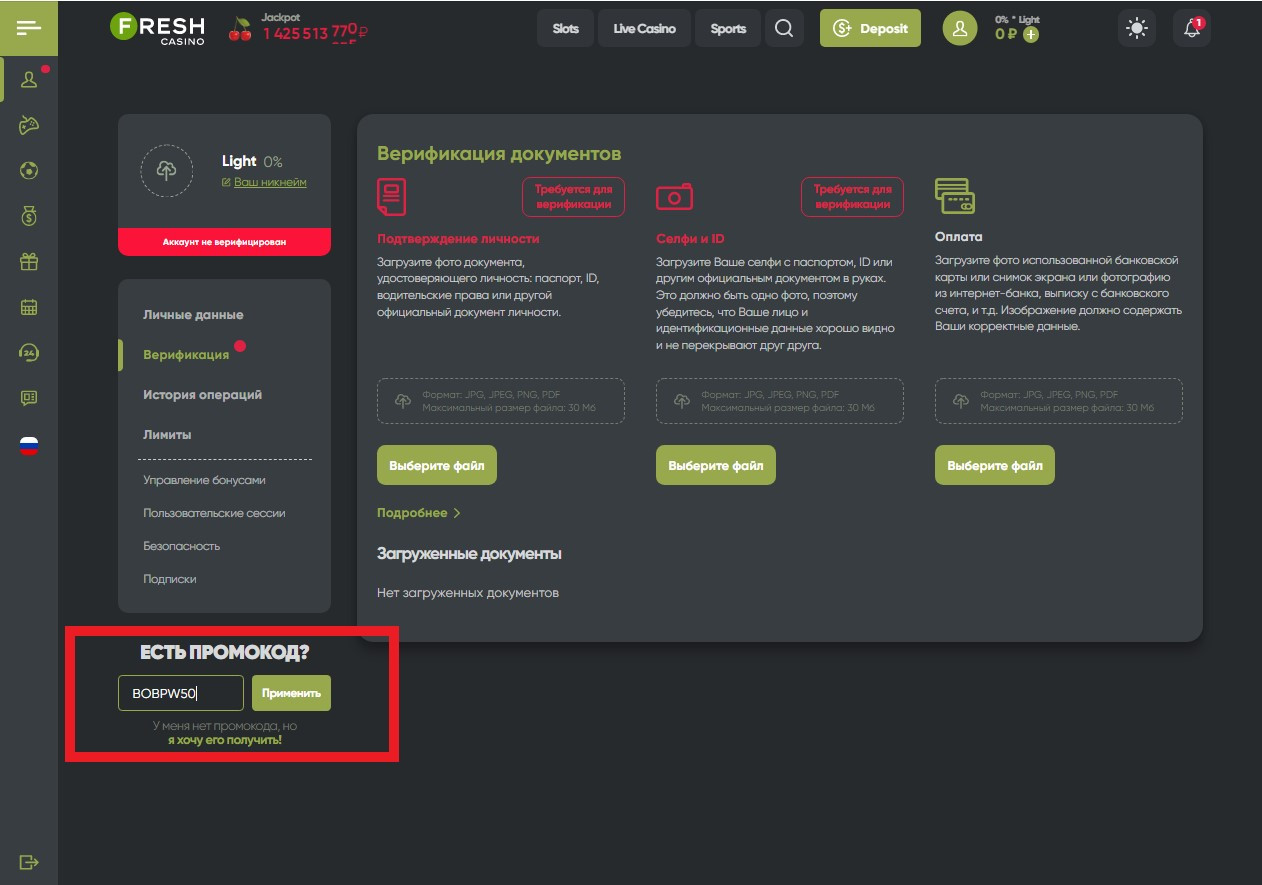Open the user profile avatar menu
The width and height of the screenshot is (1262, 885).
[x=960, y=29]
